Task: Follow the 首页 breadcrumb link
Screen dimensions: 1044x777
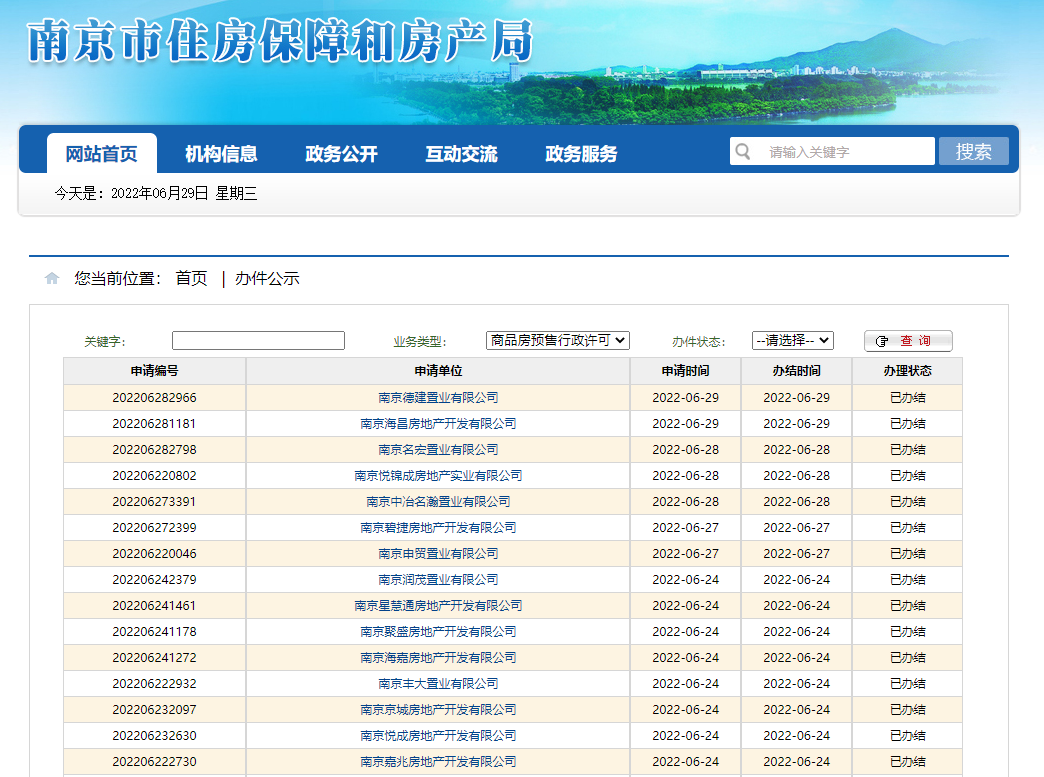Action: pyautogui.click(x=191, y=279)
